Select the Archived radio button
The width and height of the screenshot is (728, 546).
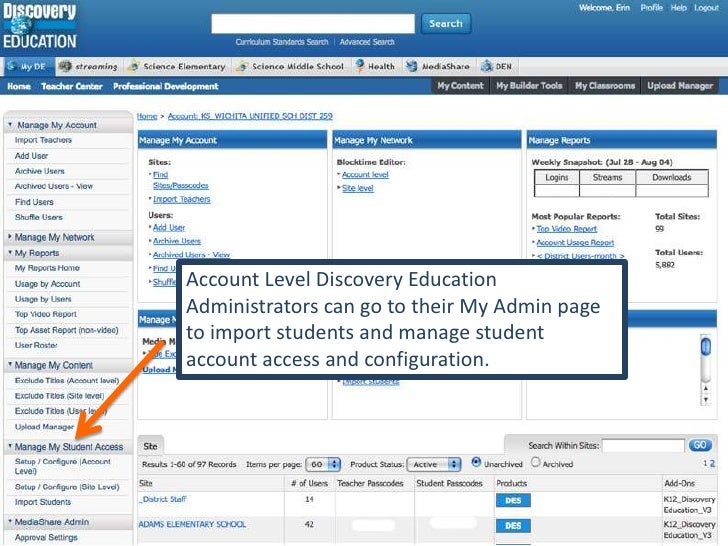tap(535, 462)
